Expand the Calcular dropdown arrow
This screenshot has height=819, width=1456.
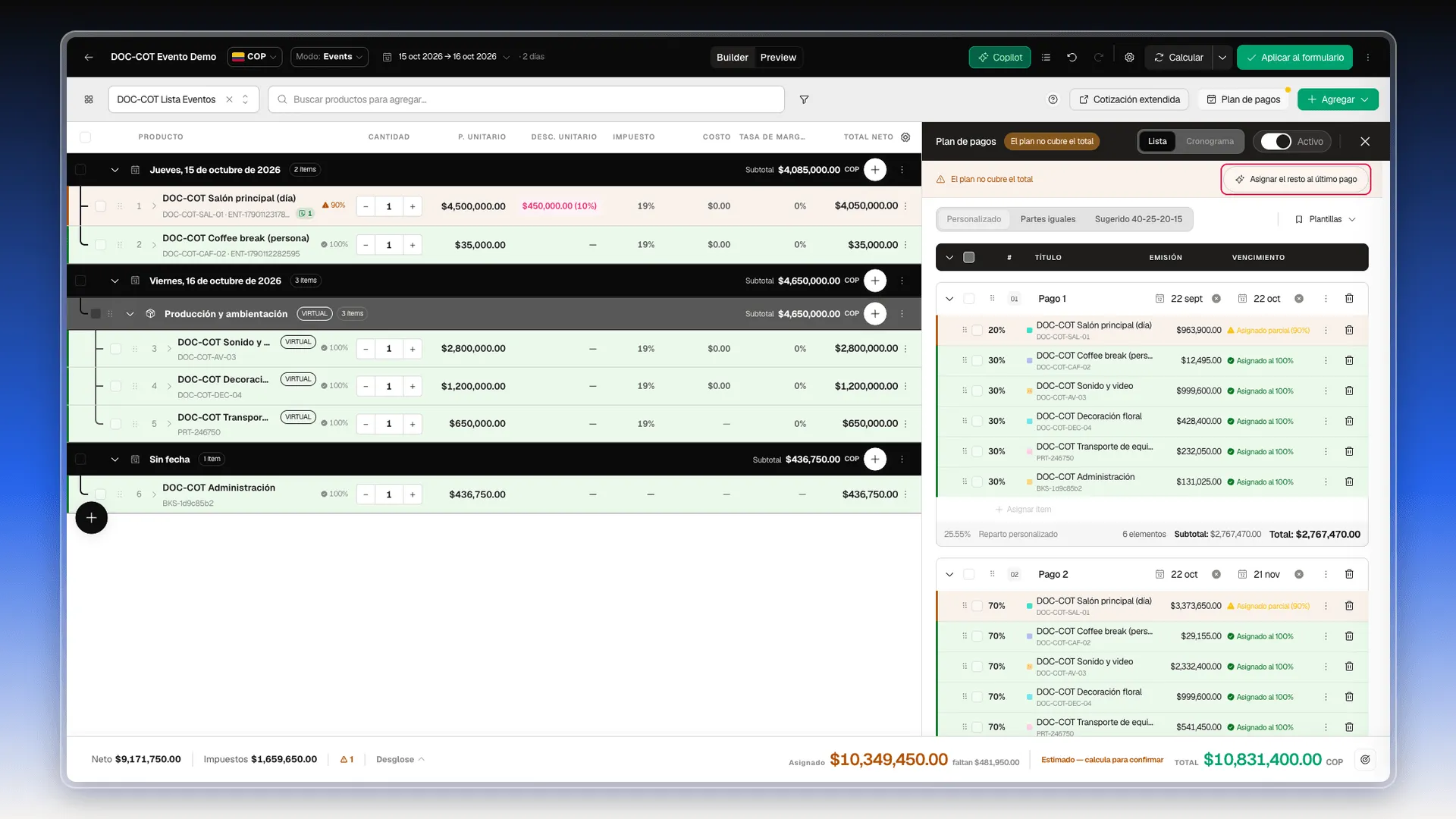(1222, 57)
